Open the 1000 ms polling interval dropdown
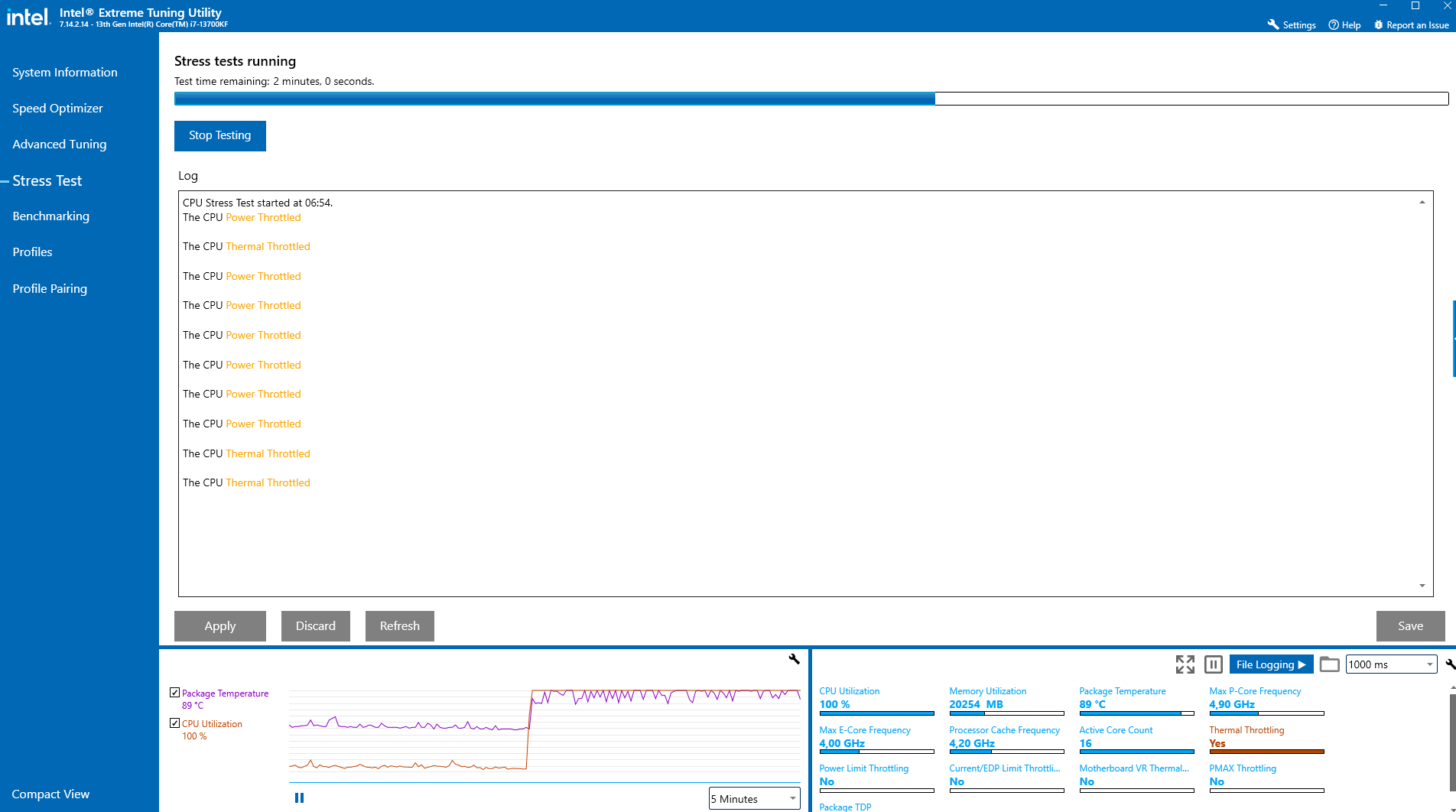The width and height of the screenshot is (1456, 812). [1390, 664]
